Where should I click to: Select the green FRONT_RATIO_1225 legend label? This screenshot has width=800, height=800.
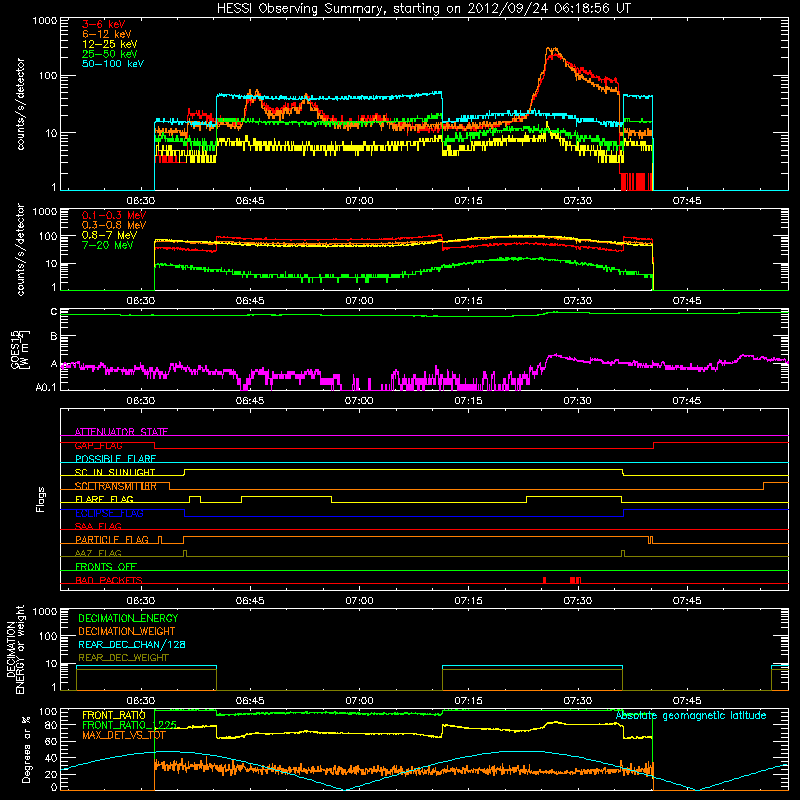tap(129, 725)
